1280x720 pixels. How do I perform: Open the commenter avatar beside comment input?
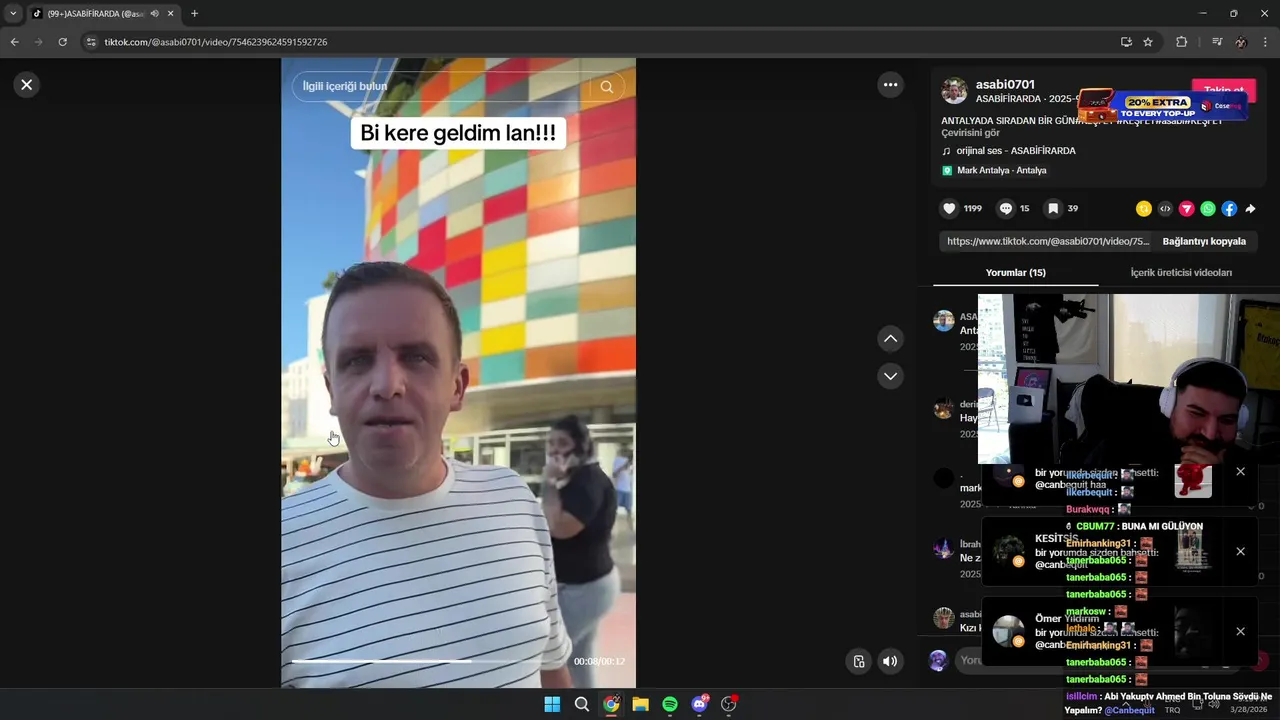938,661
